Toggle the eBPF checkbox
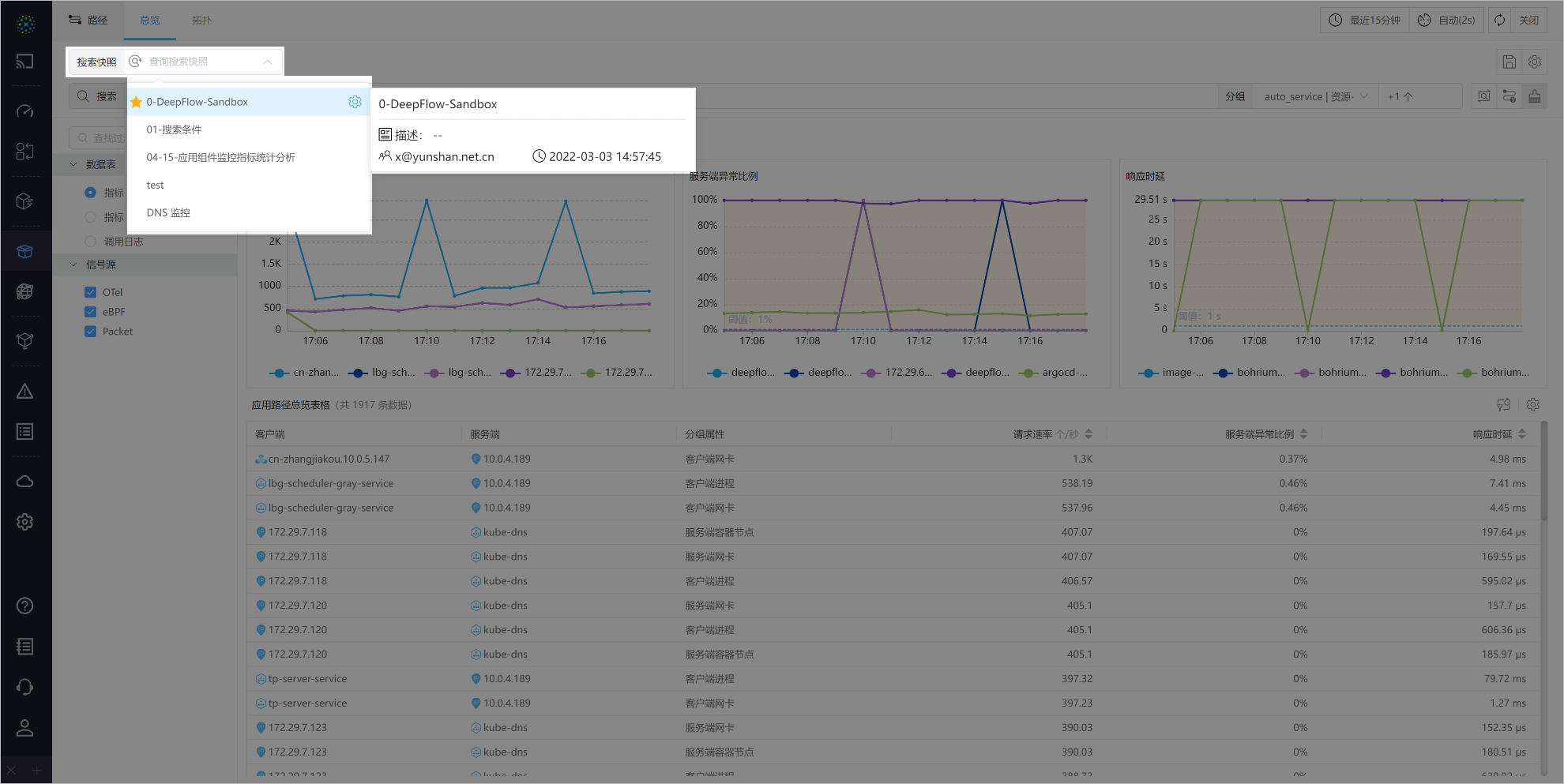Screen dimensions: 1564x784 tap(91, 312)
